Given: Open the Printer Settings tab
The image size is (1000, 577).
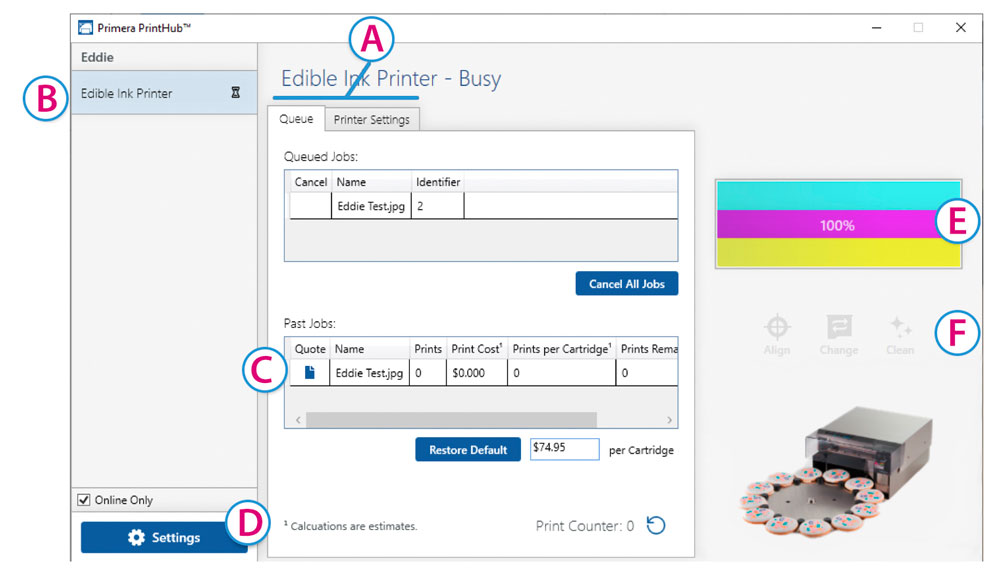Looking at the screenshot, I should coord(372,120).
